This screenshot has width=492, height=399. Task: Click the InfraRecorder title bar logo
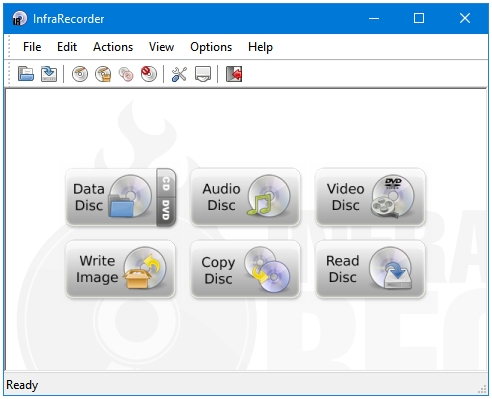(19, 19)
